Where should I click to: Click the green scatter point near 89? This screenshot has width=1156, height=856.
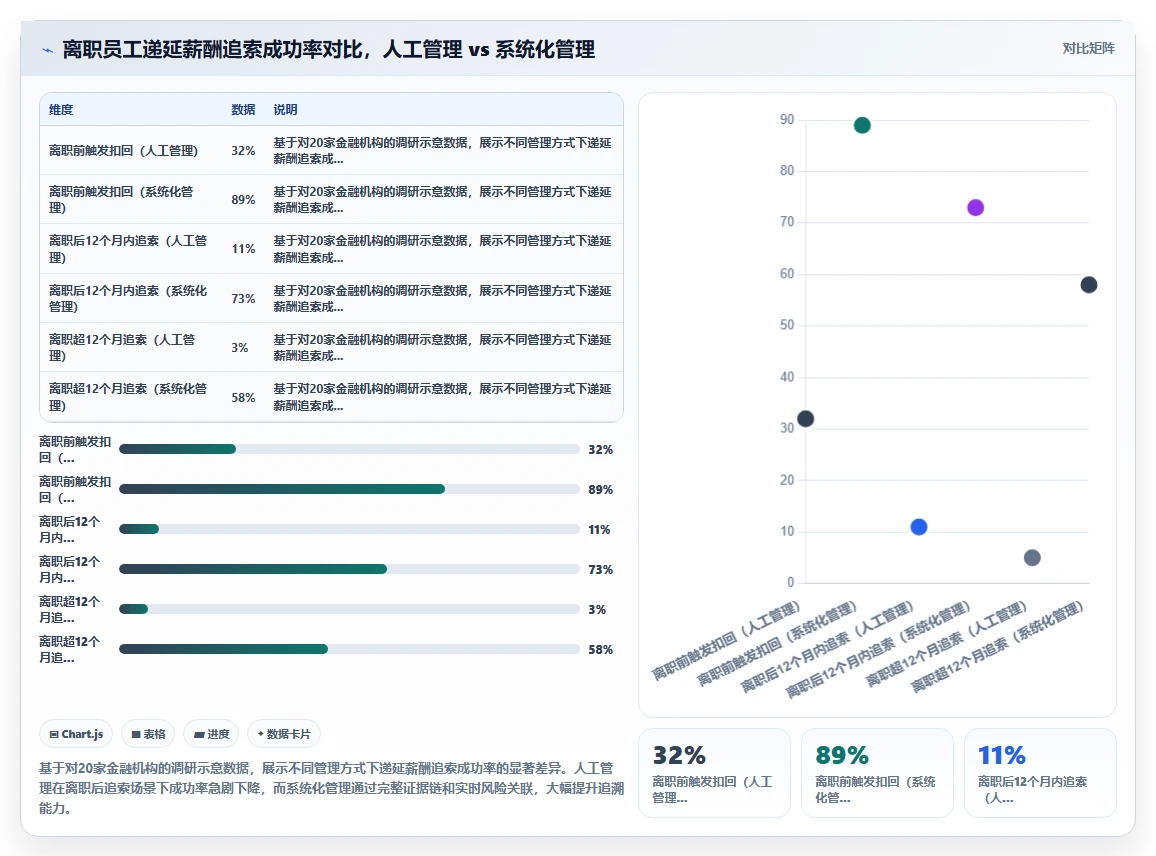[862, 125]
